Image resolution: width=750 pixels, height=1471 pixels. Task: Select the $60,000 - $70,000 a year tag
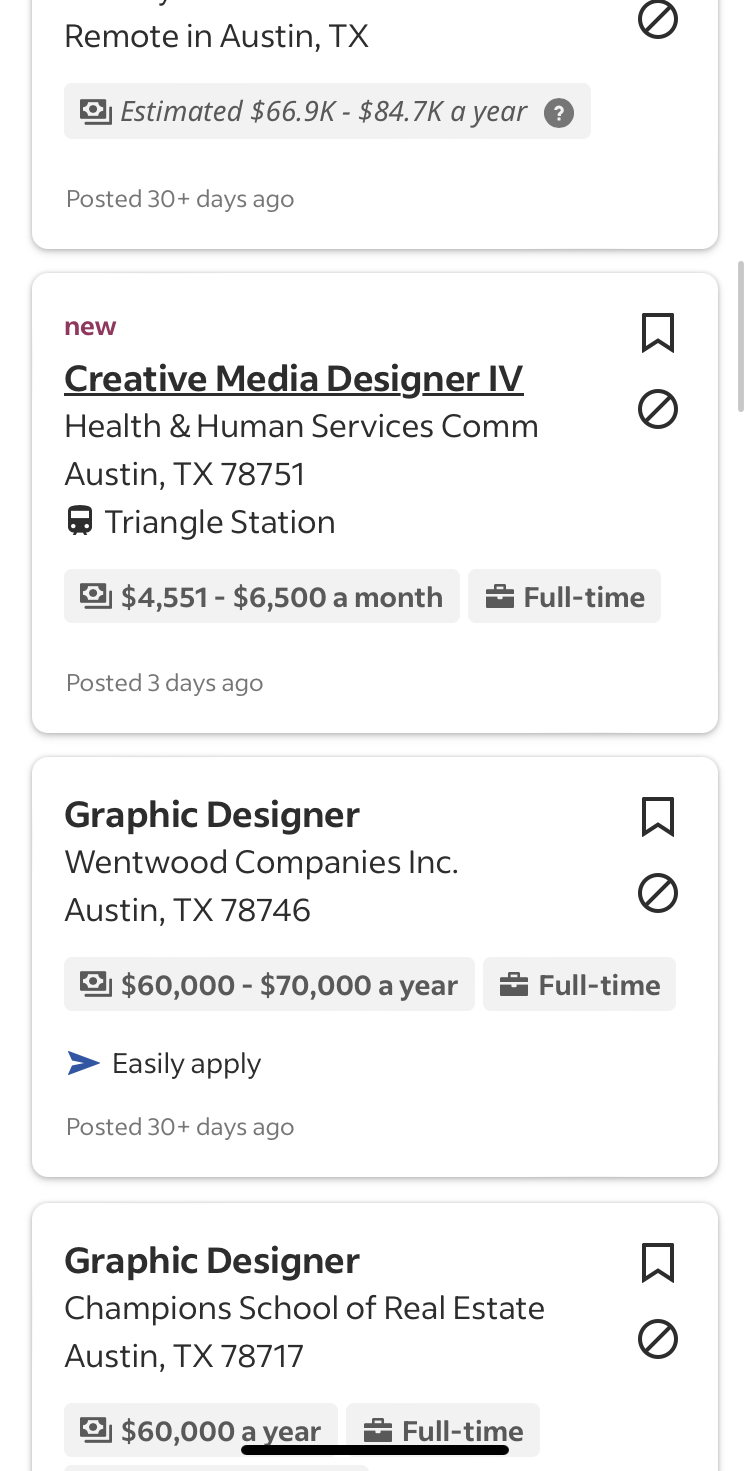269,985
